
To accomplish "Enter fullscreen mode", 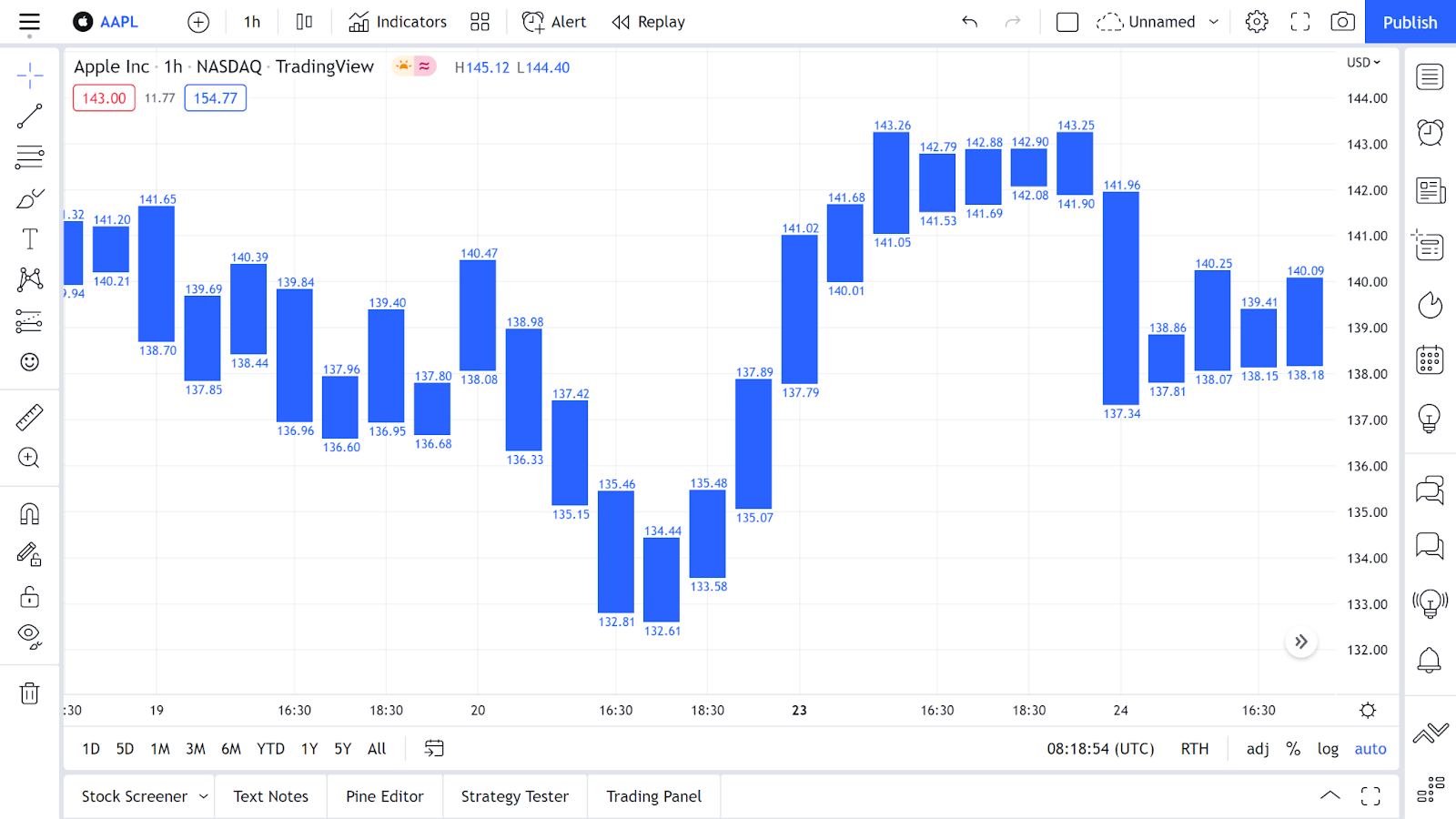I will click(1300, 22).
